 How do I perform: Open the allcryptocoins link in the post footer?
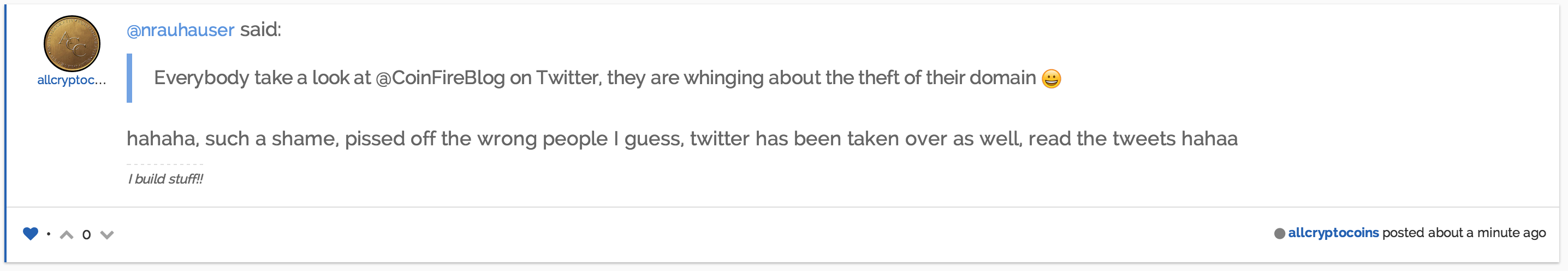coord(1333,233)
